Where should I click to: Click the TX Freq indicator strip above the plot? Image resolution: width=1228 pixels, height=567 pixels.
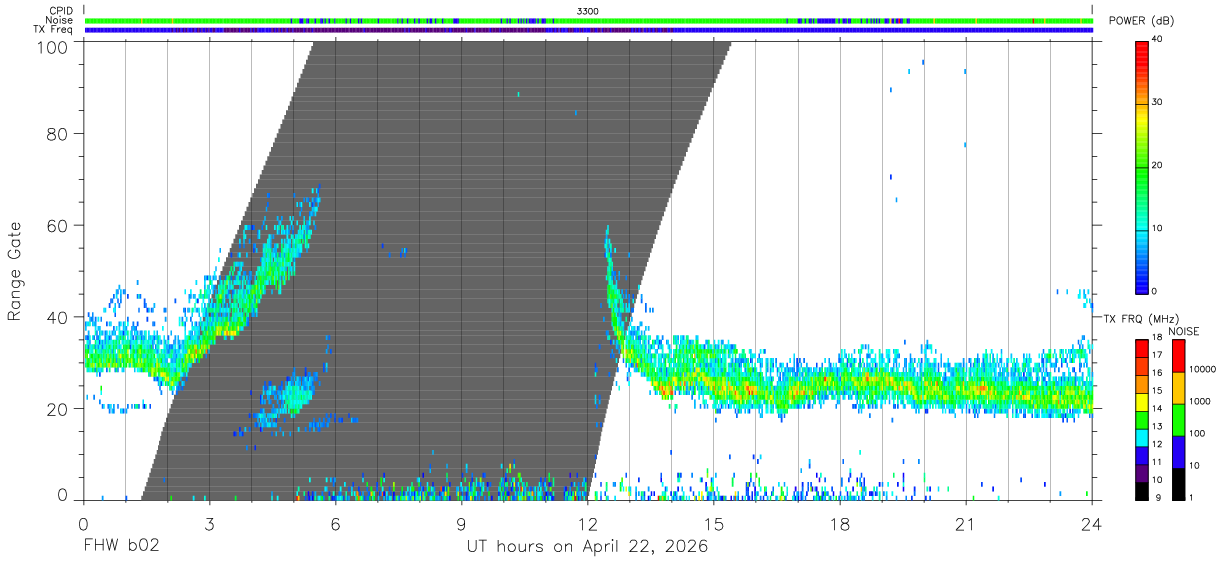[588, 30]
